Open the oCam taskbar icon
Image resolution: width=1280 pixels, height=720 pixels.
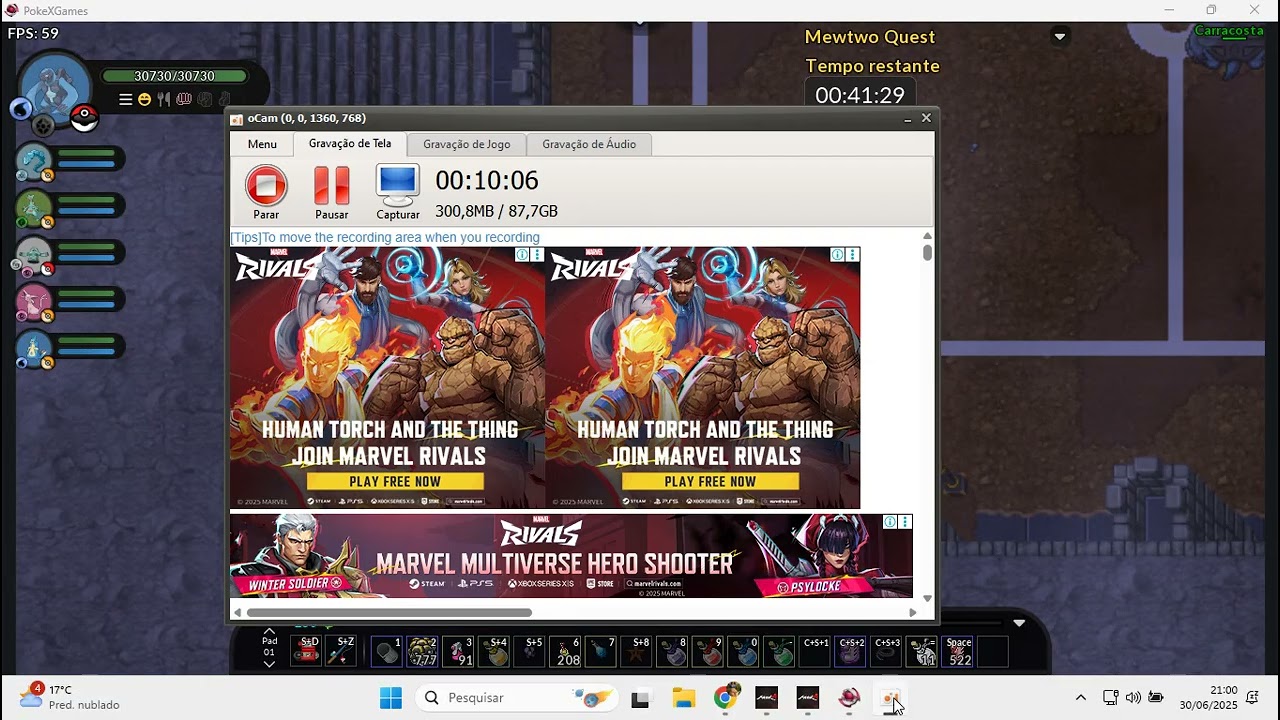(891, 698)
